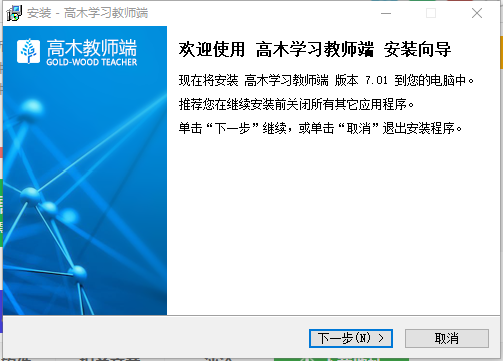Click the arrow chevron on 下一步 button
Screen dimensions: 503x361
pyautogui.click(x=381, y=338)
